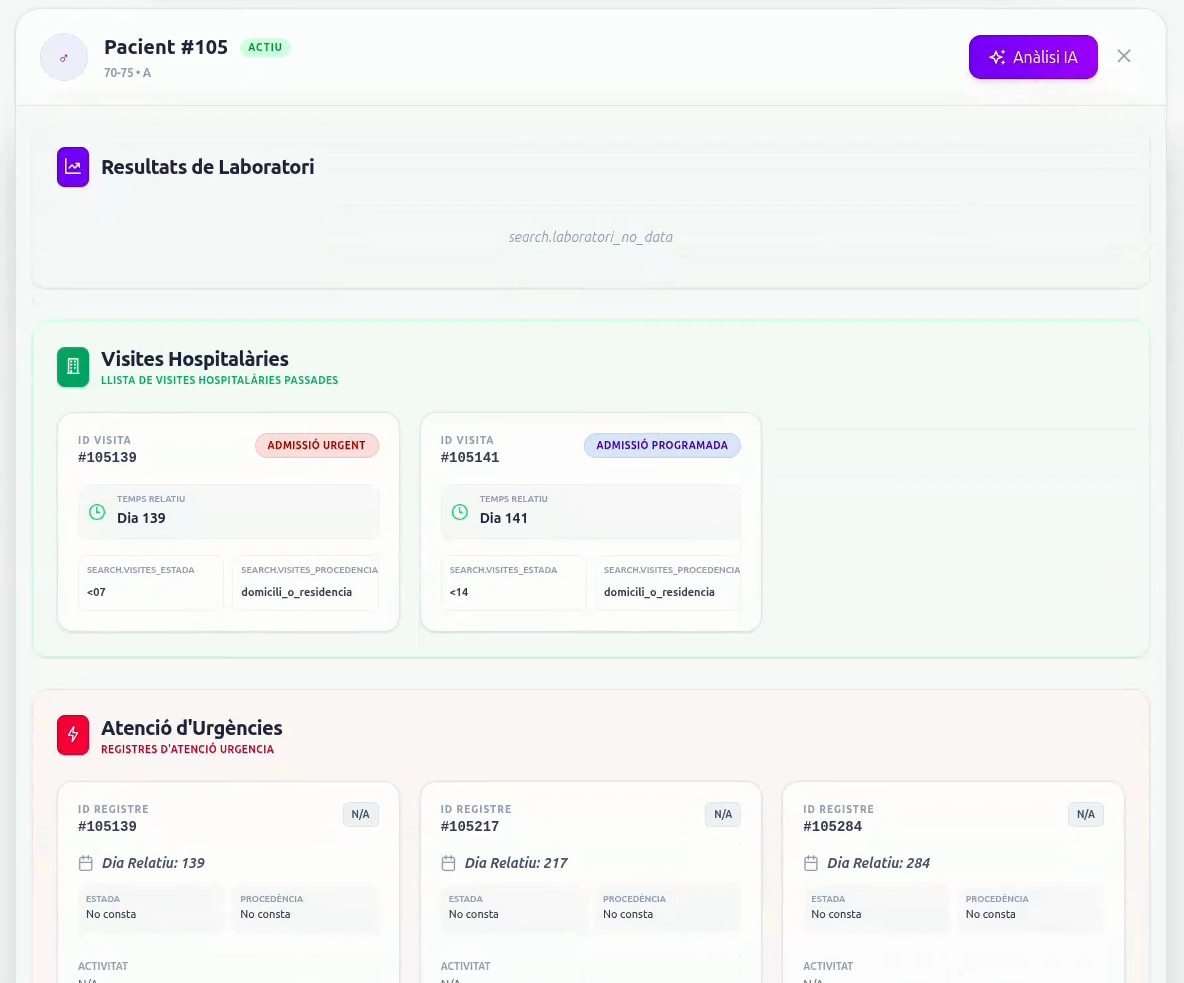Click the Resultats de Laboratori chart icon
The height and width of the screenshot is (983, 1184).
(73, 167)
